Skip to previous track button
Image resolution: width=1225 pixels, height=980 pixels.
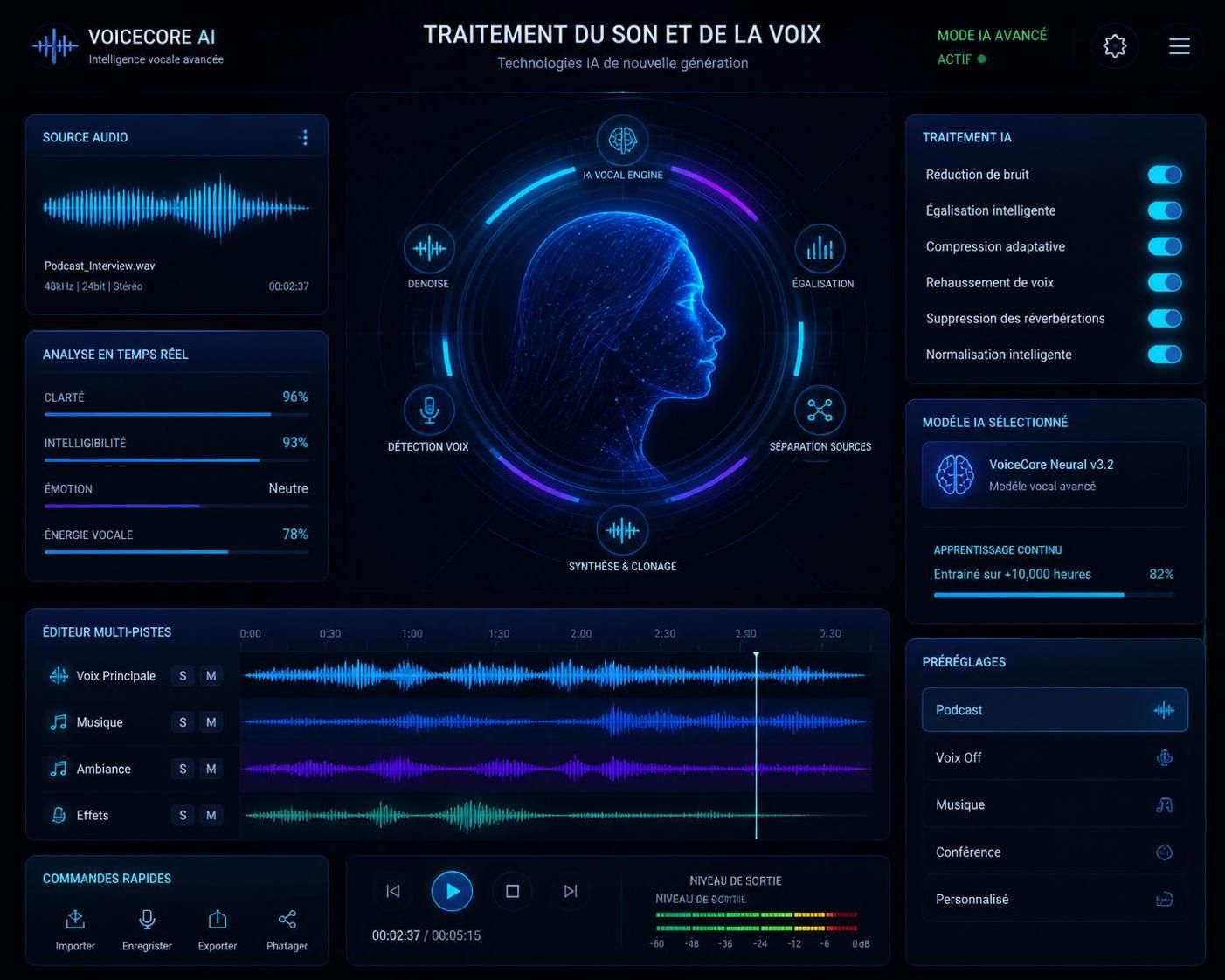click(393, 891)
